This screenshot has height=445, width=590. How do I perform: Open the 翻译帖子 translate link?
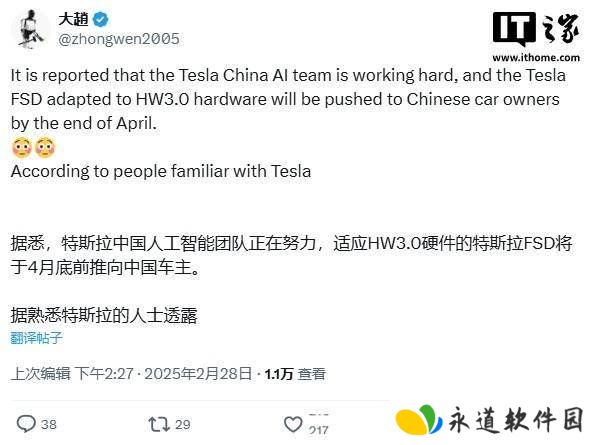click(x=36, y=338)
